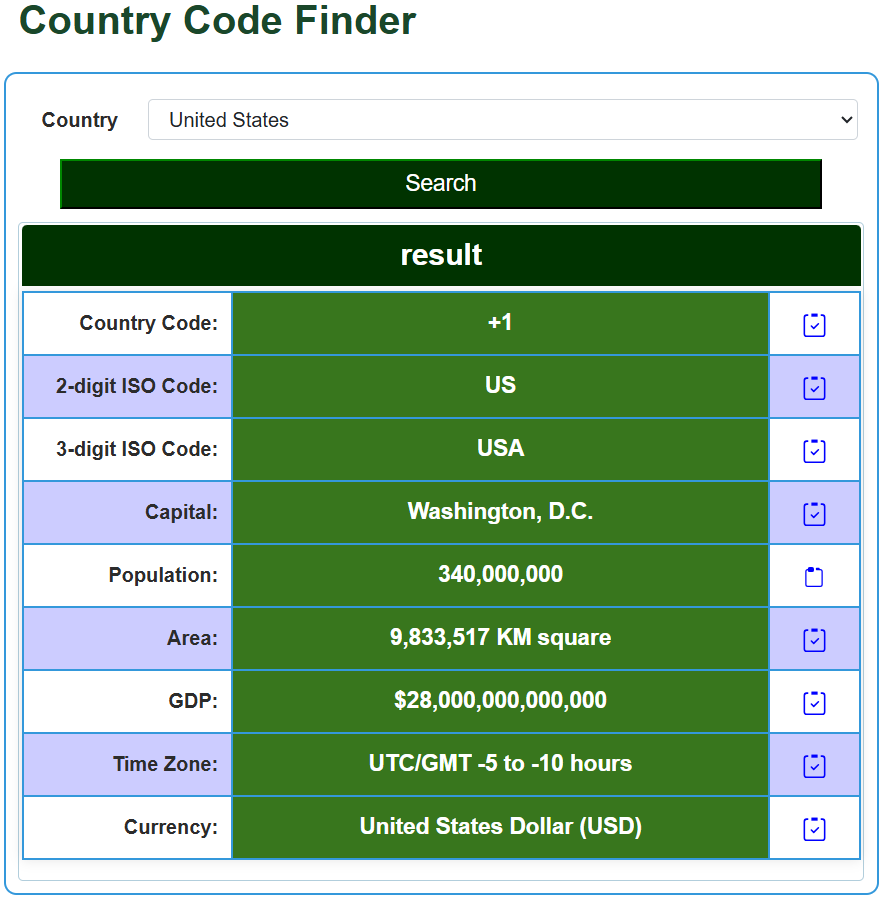Screen dimensions: 883x900
Task: Click the Washington, D.C. capital value
Action: point(500,512)
